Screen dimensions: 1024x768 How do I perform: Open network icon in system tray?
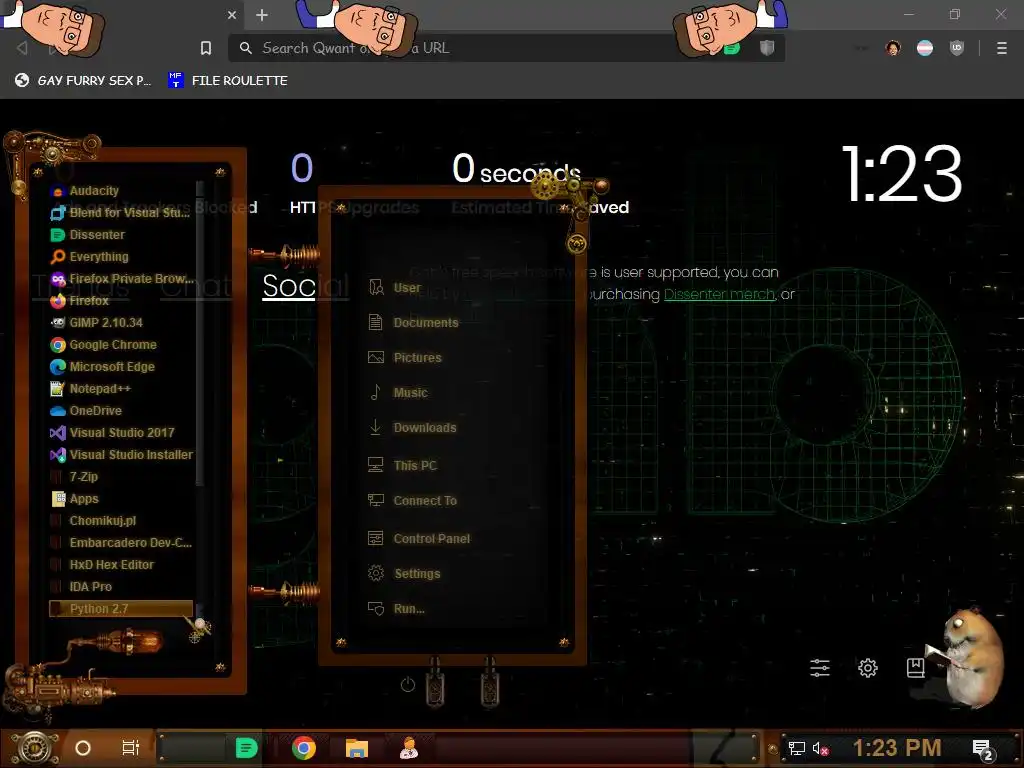click(x=796, y=748)
